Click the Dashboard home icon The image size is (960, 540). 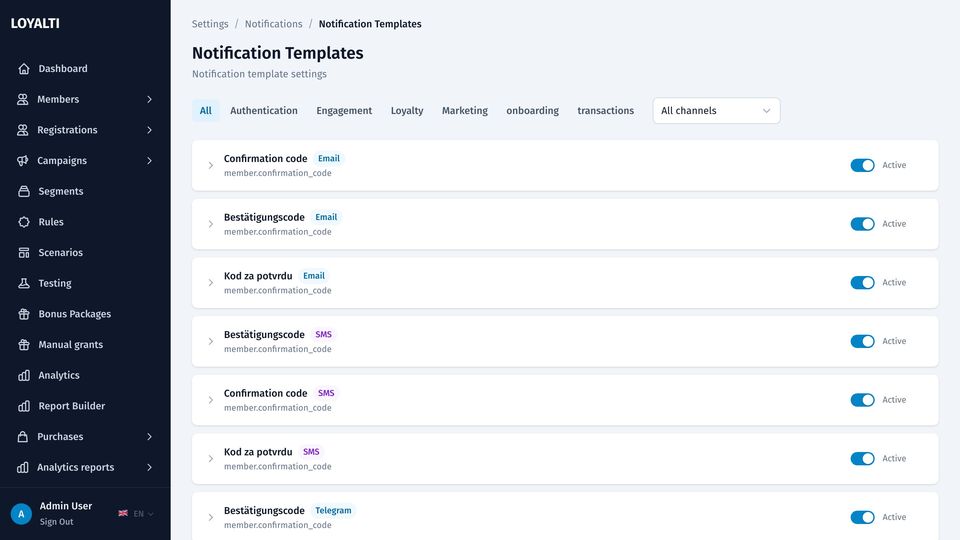point(24,69)
